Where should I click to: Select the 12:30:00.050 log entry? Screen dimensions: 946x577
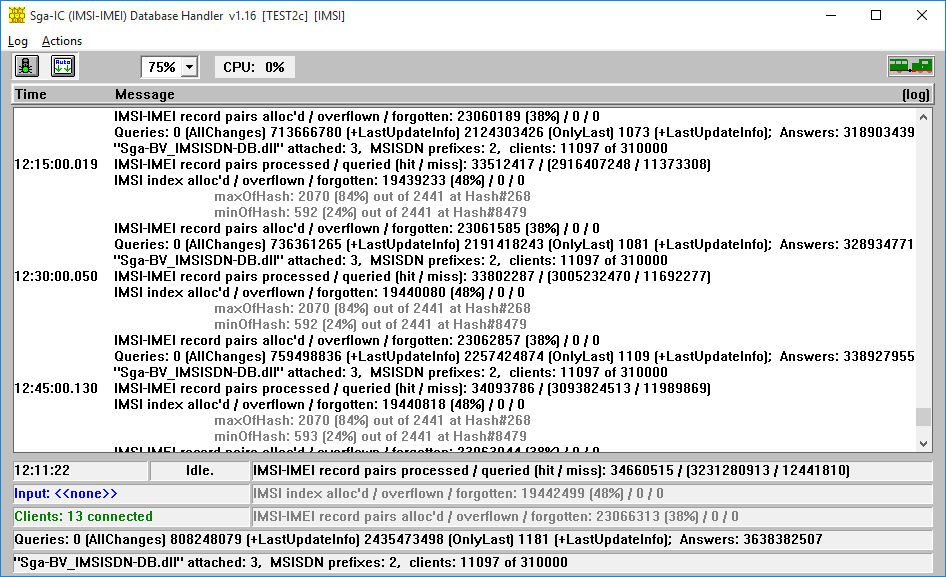tap(57, 276)
